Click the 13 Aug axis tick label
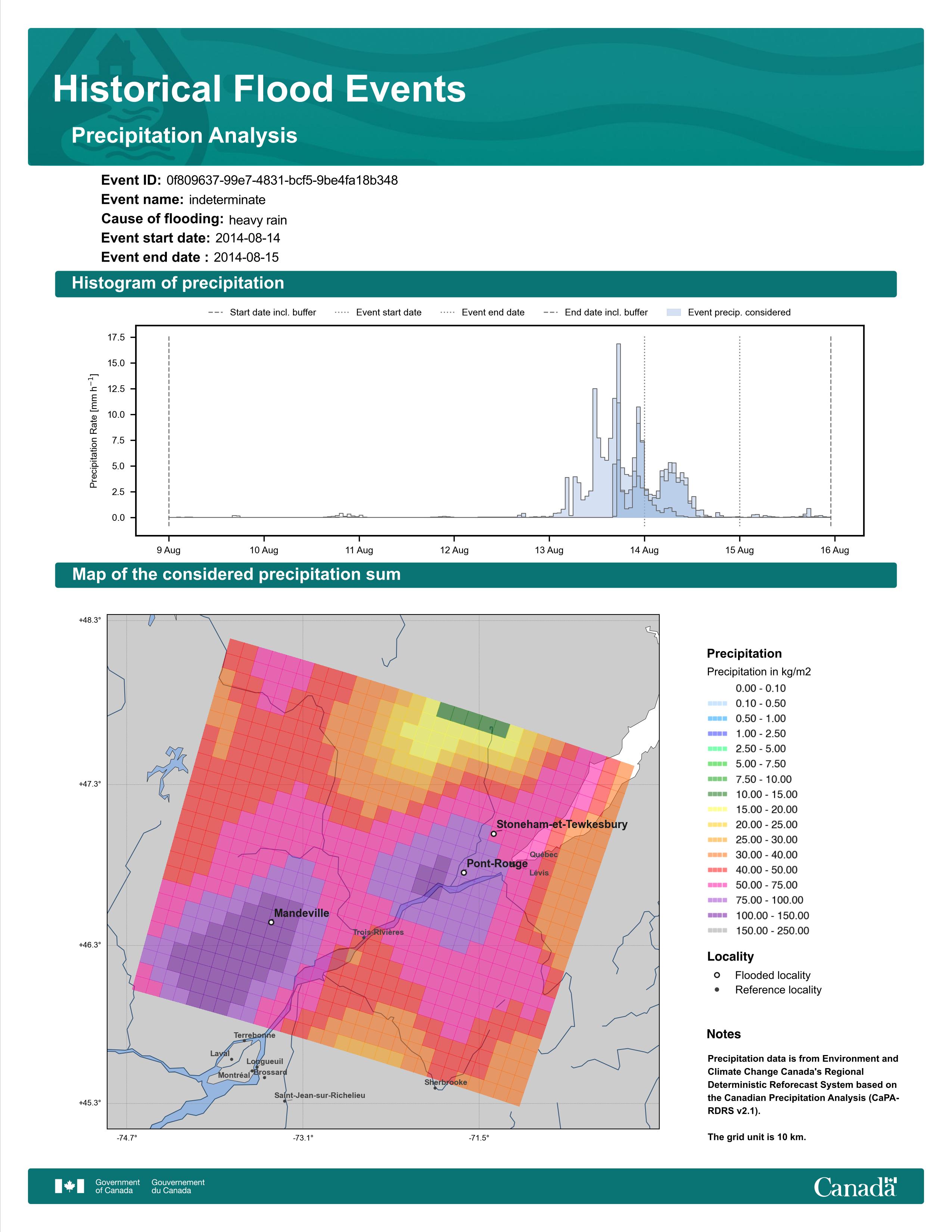 tap(549, 551)
